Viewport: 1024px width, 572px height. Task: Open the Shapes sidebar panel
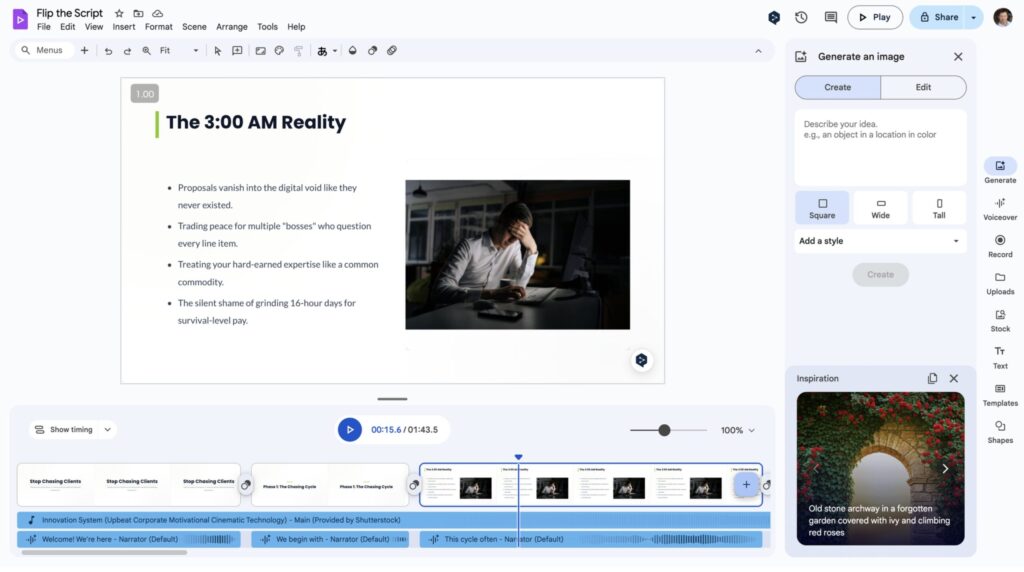[1000, 430]
